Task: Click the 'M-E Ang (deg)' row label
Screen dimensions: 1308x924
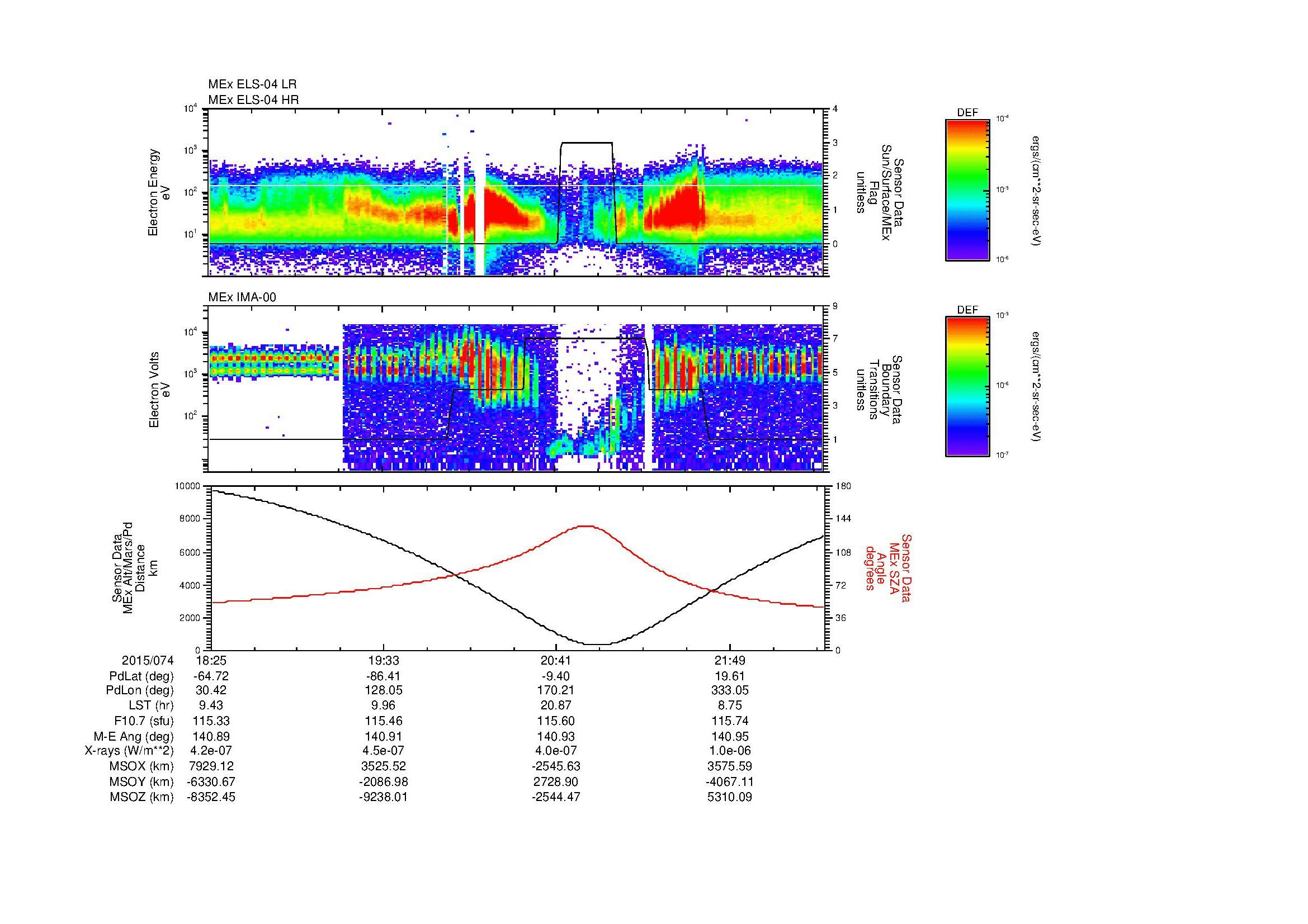Action: (x=136, y=737)
